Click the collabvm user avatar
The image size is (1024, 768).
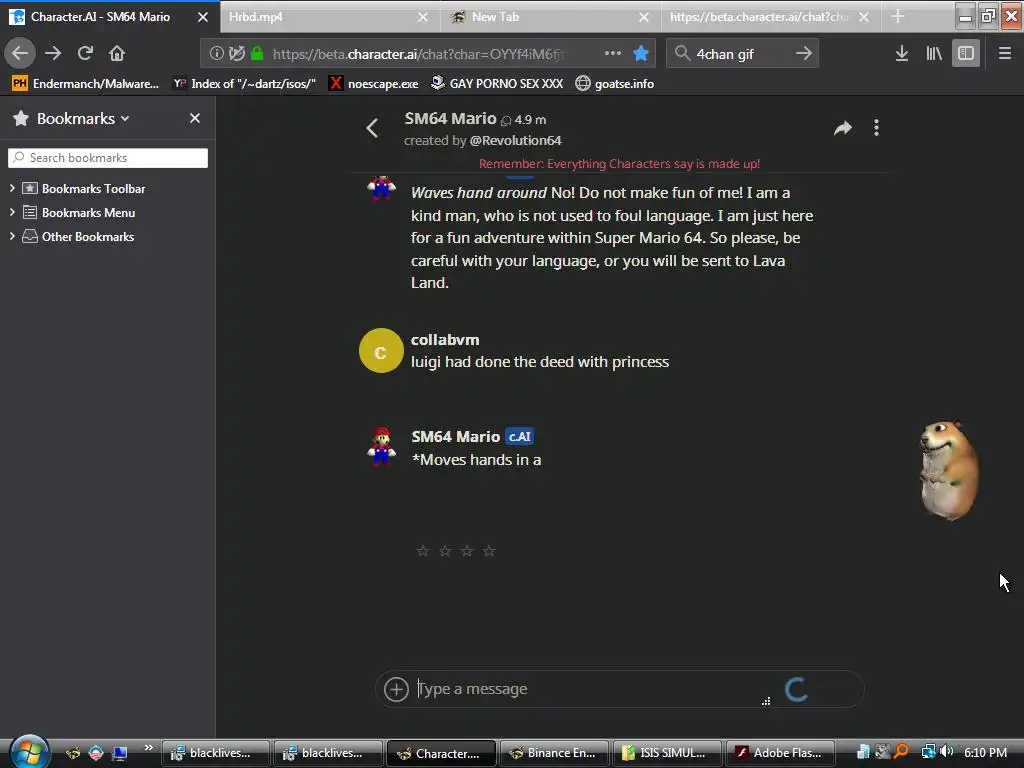coord(381,351)
